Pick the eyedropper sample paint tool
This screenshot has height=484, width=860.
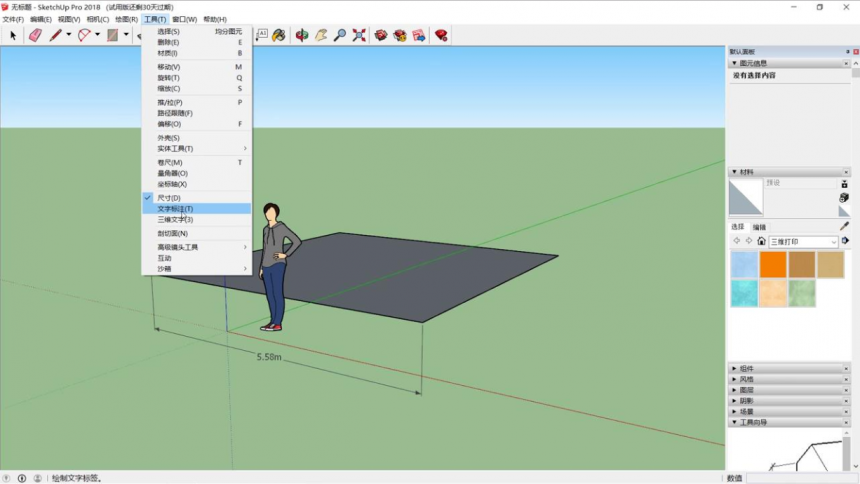tap(844, 226)
